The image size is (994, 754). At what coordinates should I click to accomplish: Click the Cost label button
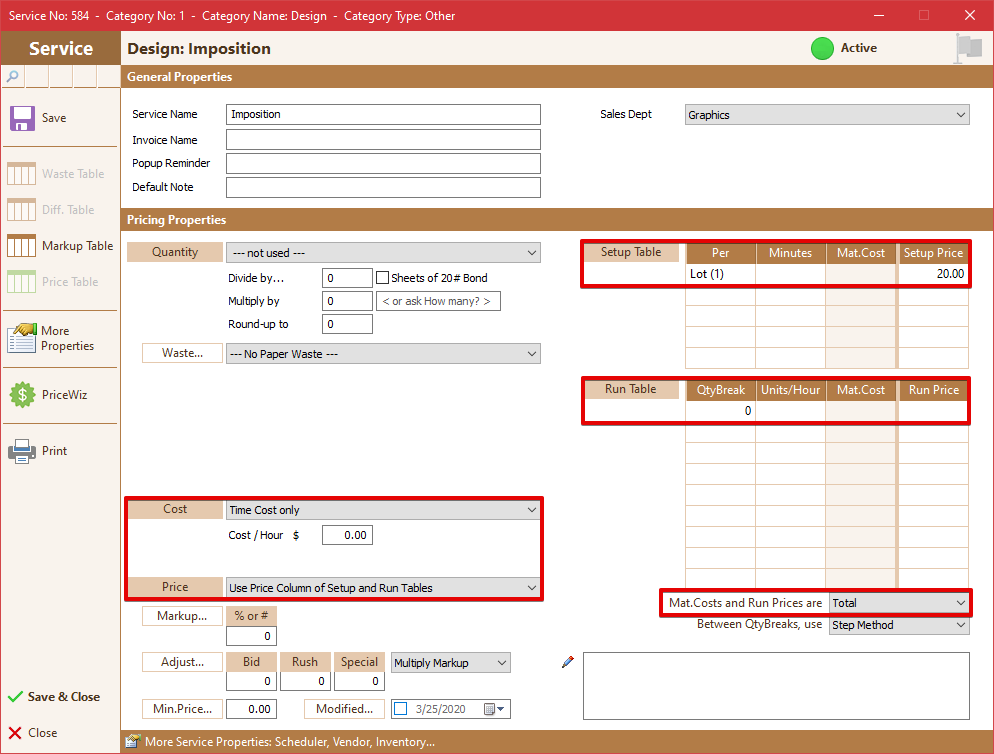(175, 509)
